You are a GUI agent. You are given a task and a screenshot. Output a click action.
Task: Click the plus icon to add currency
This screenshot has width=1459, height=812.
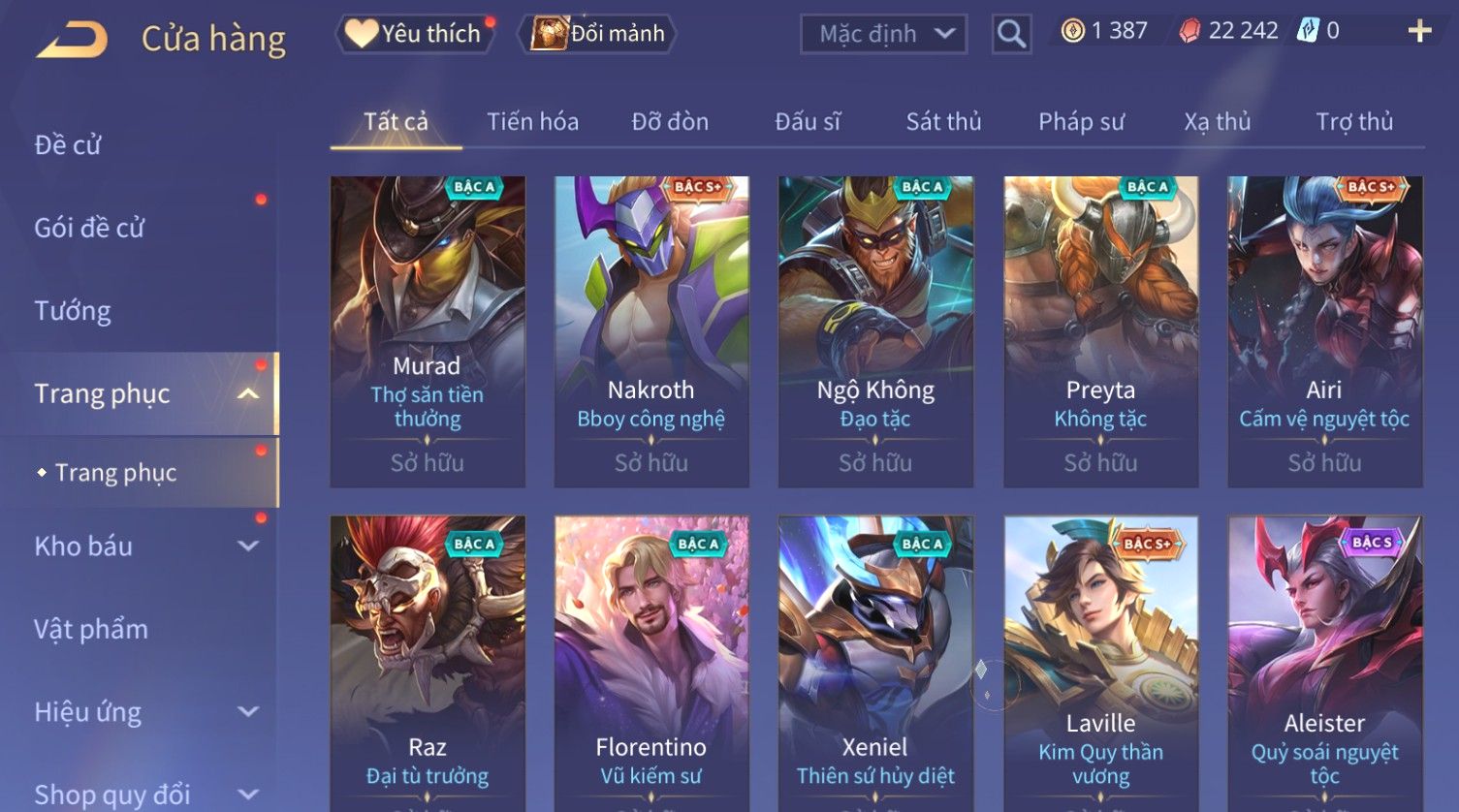(x=1419, y=32)
